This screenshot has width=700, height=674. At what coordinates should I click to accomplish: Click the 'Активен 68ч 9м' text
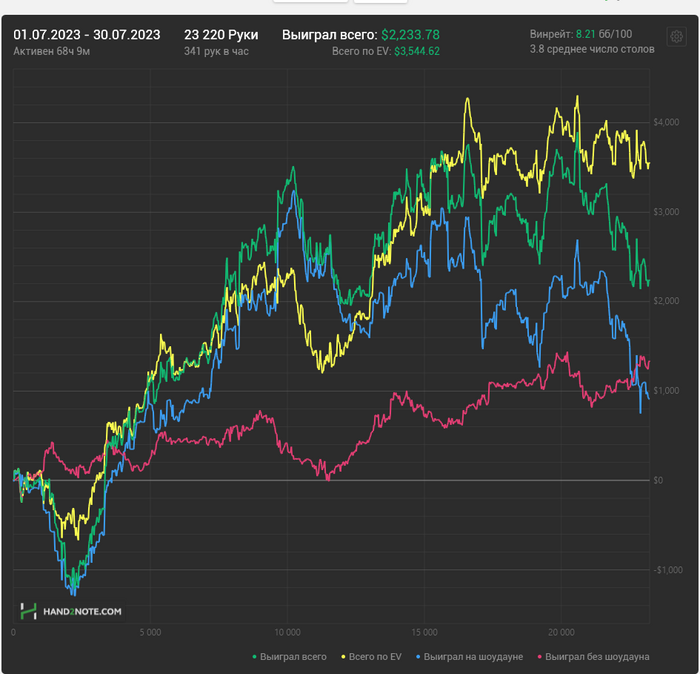[x=51, y=51]
